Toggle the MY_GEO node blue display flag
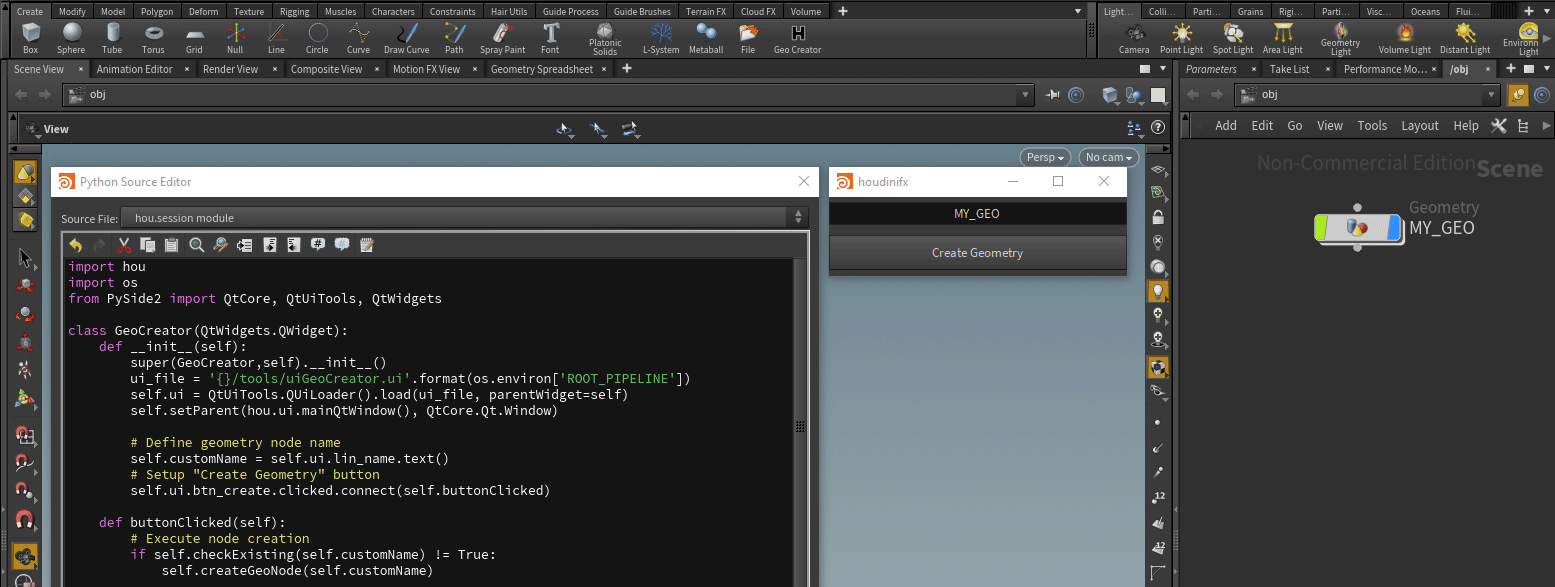Screen dimensions: 1555x587 tap(1393, 228)
